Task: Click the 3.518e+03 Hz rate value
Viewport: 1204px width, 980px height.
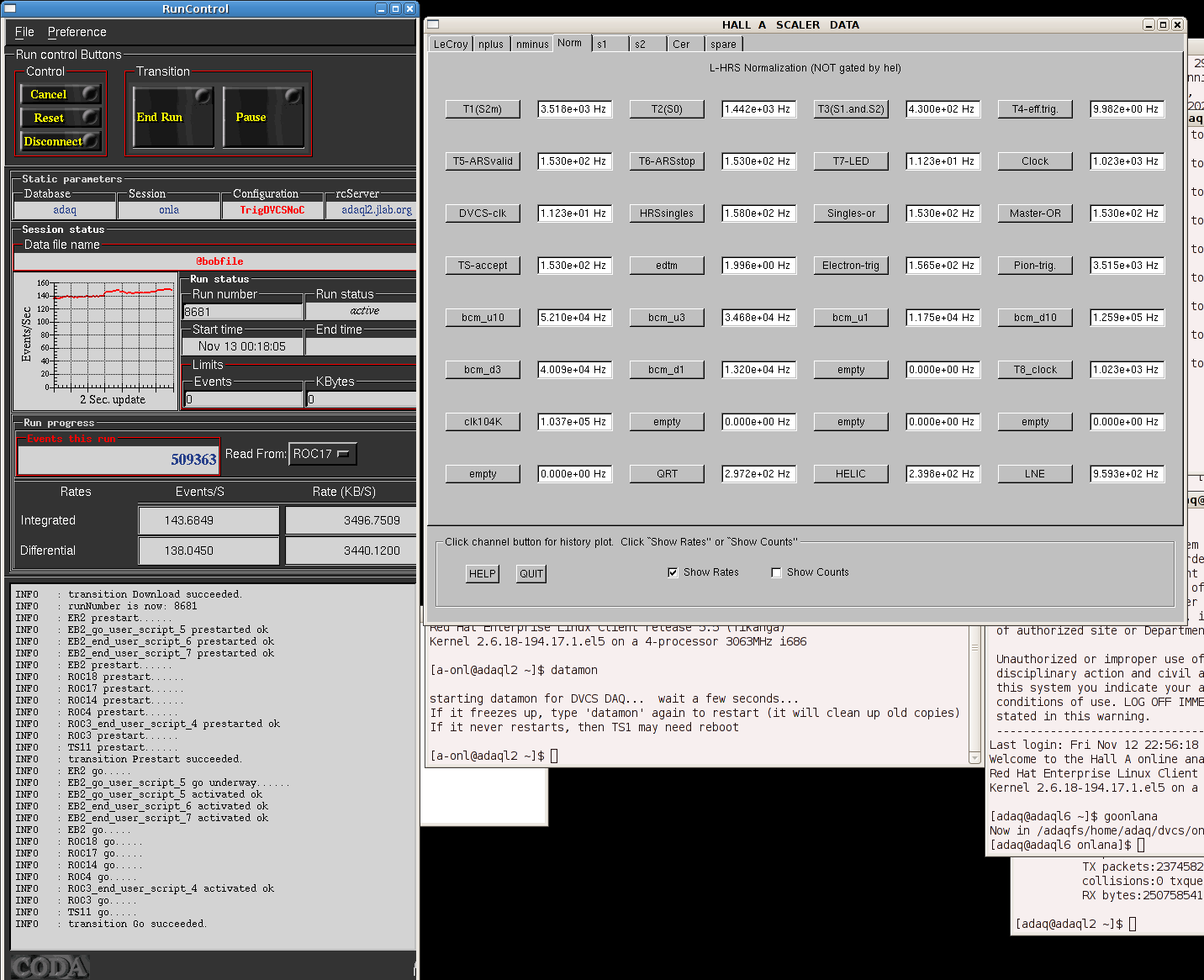Action: (575, 109)
